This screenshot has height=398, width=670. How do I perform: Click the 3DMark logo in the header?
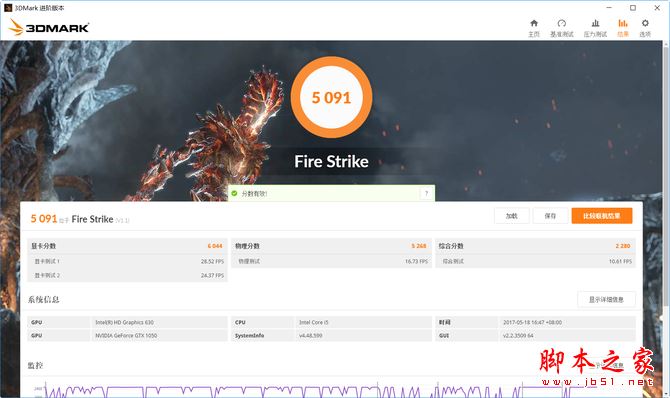click(49, 28)
